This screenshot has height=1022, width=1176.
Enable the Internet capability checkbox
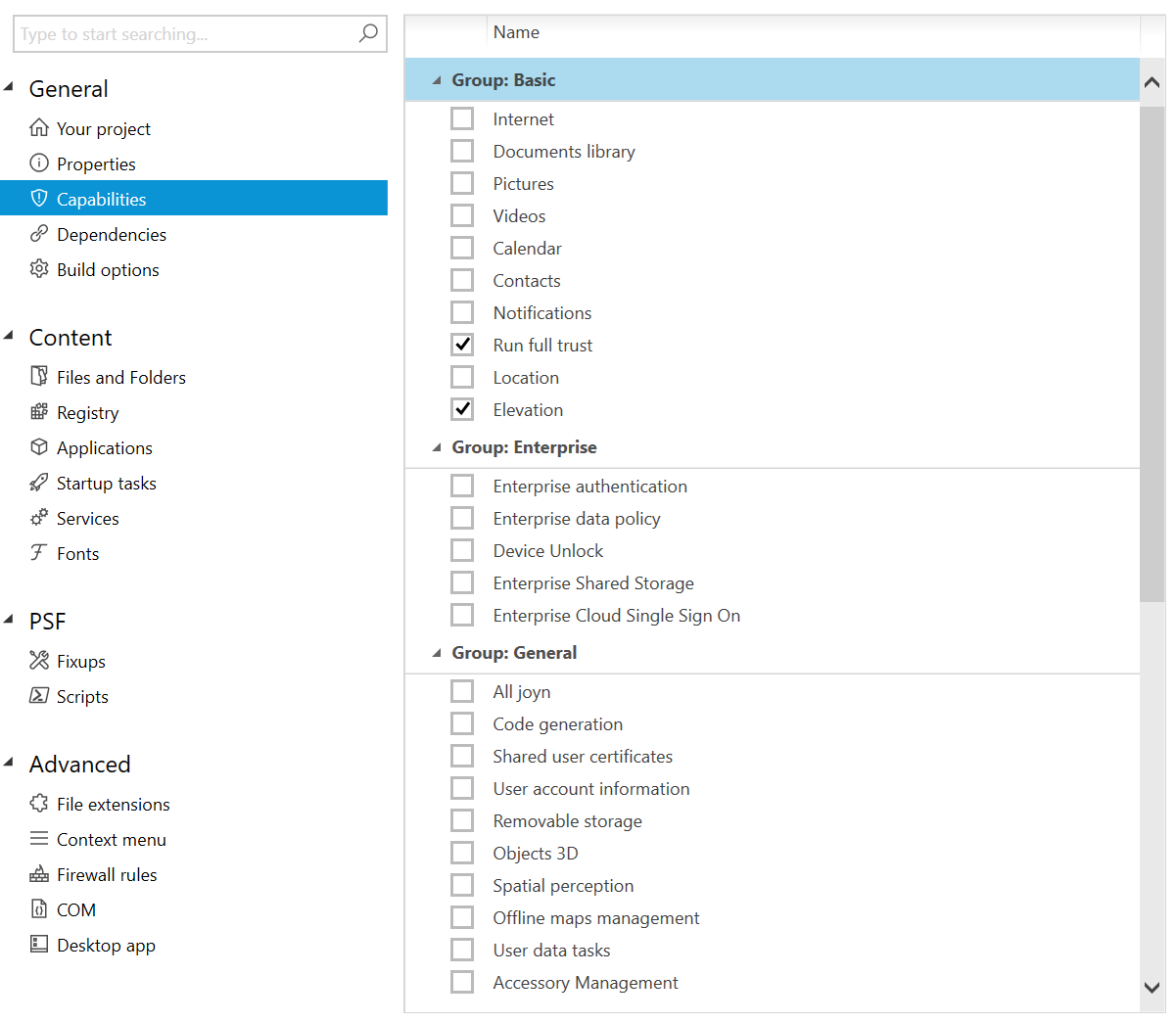[x=461, y=117]
